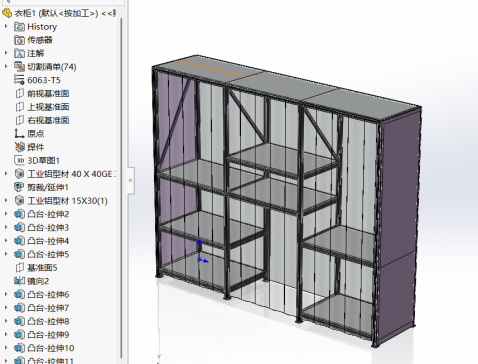The height and width of the screenshot is (364, 478).
Task: Click the 镜向2 mirror feature icon
Action: tap(19, 281)
